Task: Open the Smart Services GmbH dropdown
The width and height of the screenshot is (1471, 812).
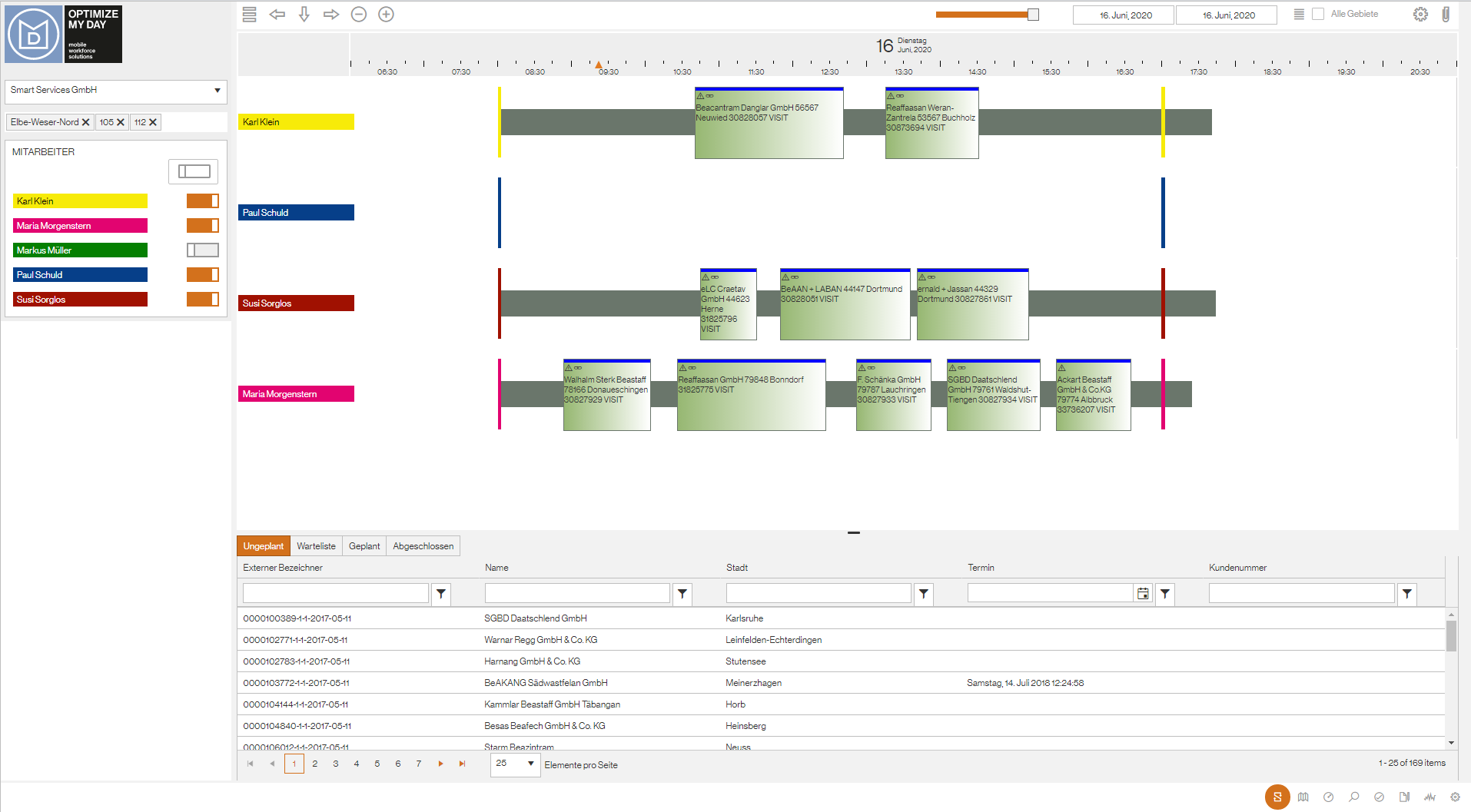Action: click(116, 91)
